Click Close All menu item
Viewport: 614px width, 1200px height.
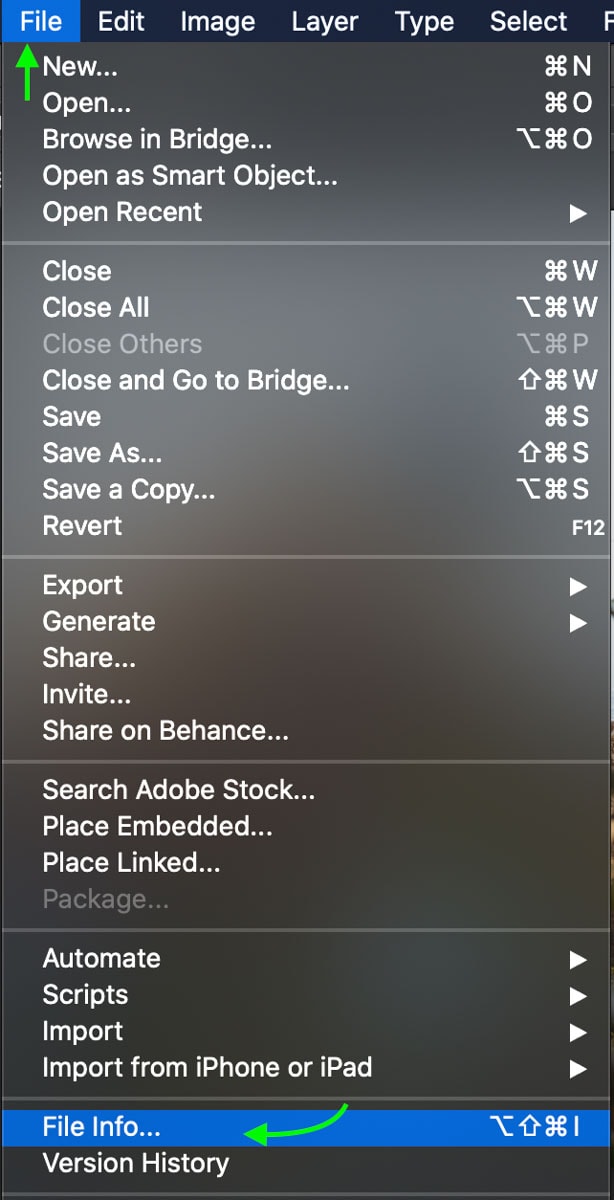pos(96,308)
